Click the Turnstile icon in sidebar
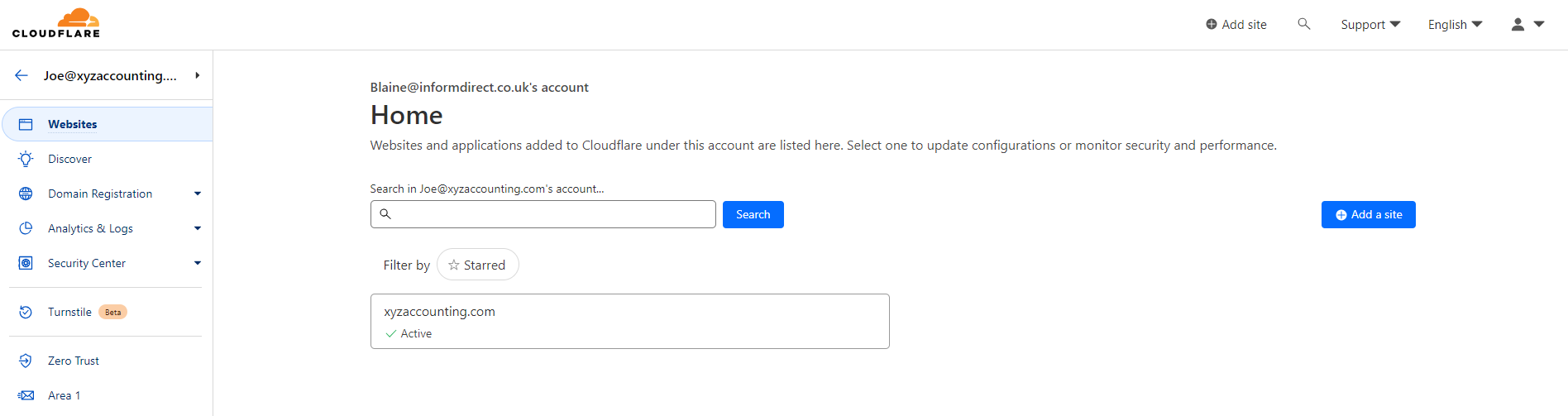The width and height of the screenshot is (1568, 416). click(26, 312)
